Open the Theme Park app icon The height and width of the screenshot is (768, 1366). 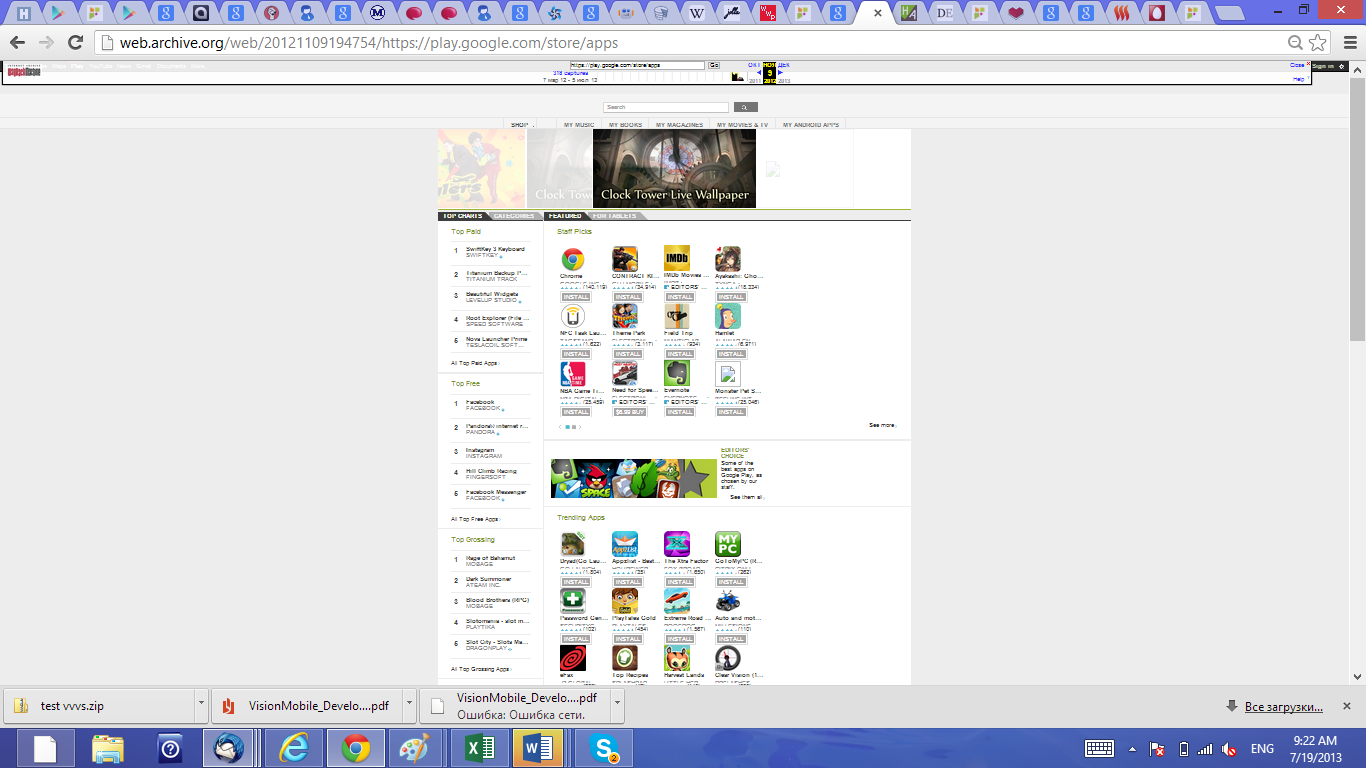point(625,317)
